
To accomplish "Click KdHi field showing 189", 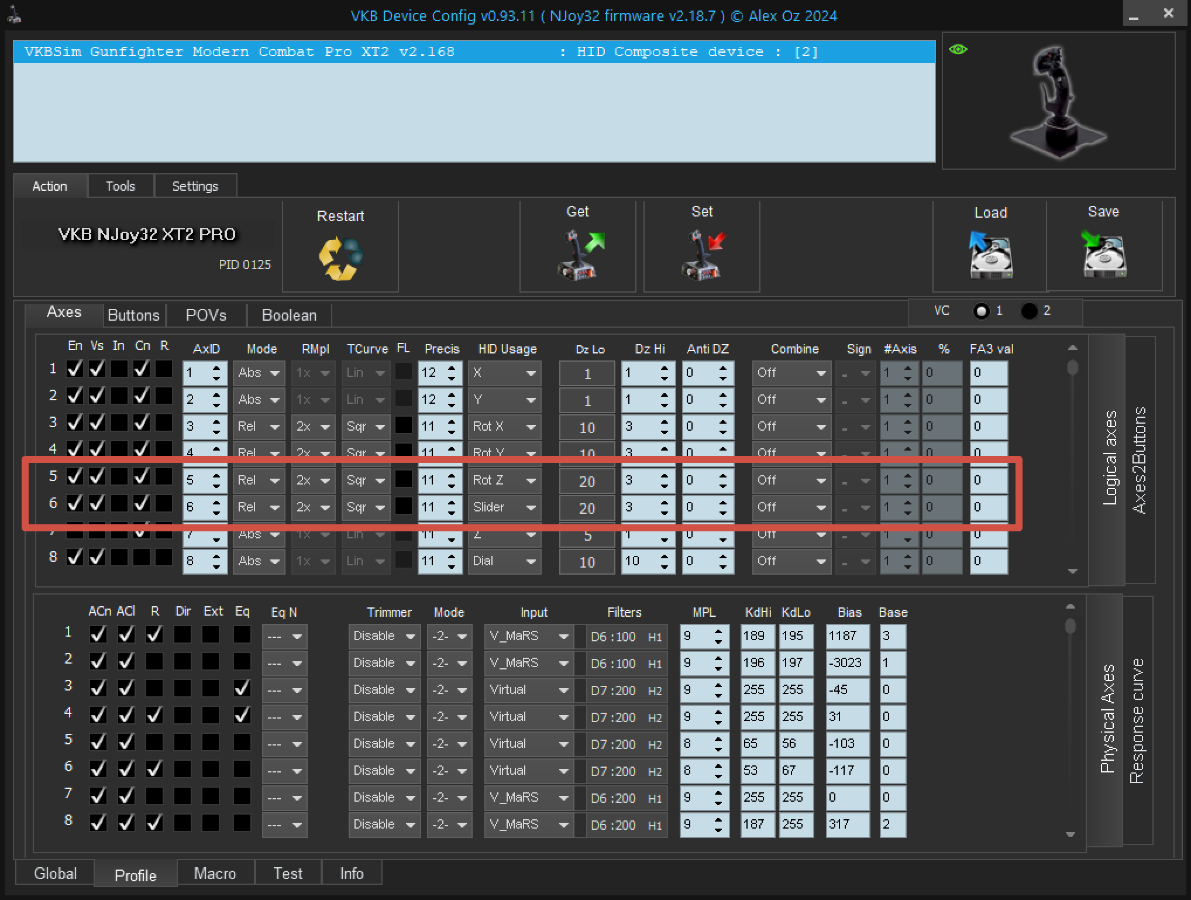I will click(757, 636).
